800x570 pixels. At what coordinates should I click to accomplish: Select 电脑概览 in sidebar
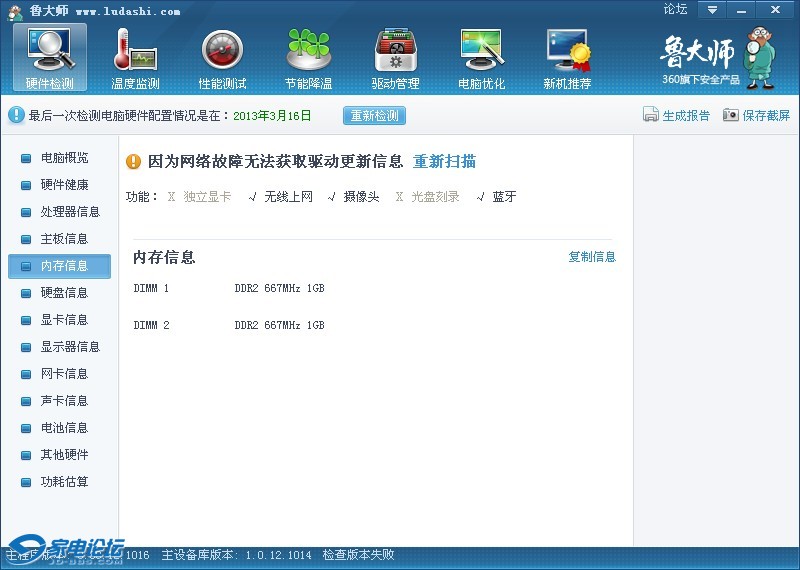tap(64, 158)
